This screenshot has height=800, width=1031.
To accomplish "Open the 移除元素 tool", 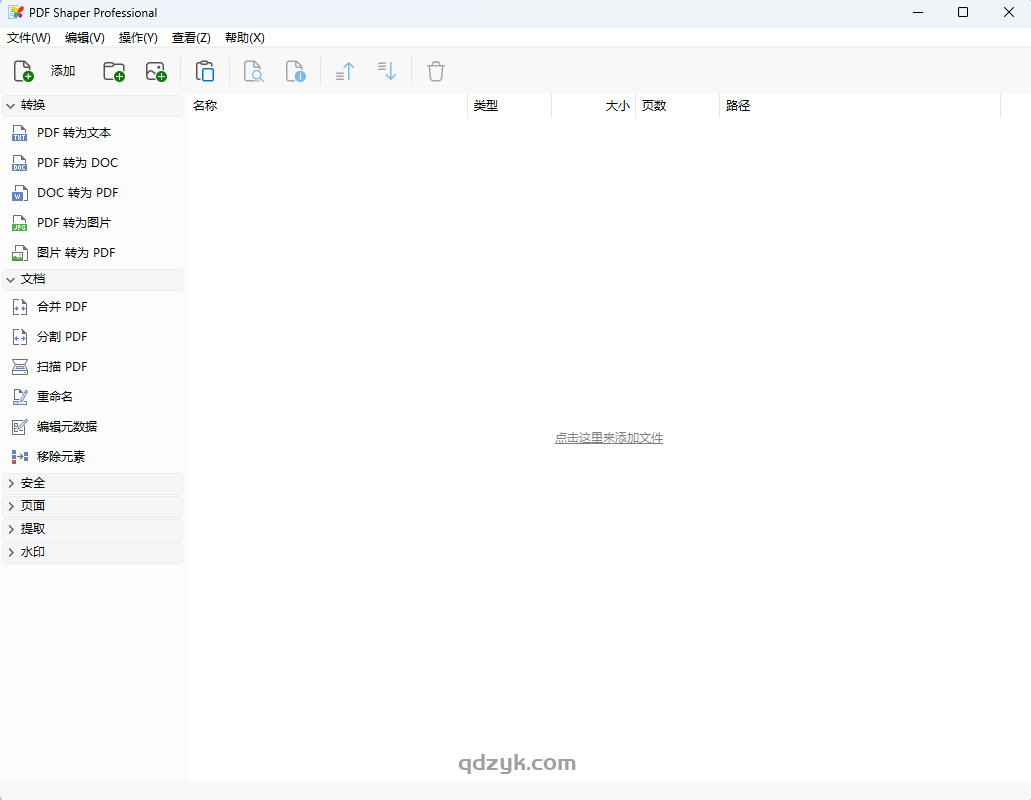I will click(x=61, y=456).
